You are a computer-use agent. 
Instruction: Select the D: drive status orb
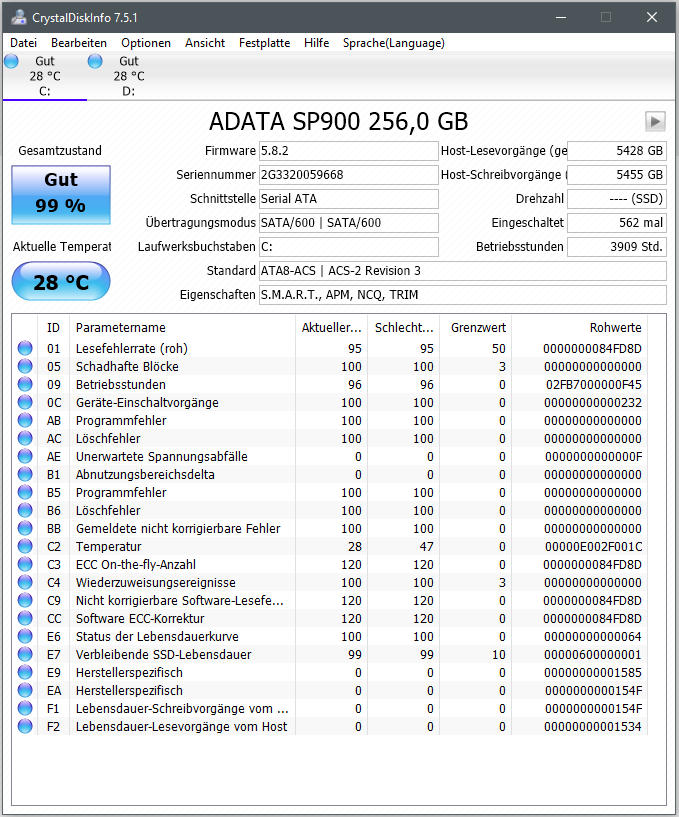click(x=95, y=61)
